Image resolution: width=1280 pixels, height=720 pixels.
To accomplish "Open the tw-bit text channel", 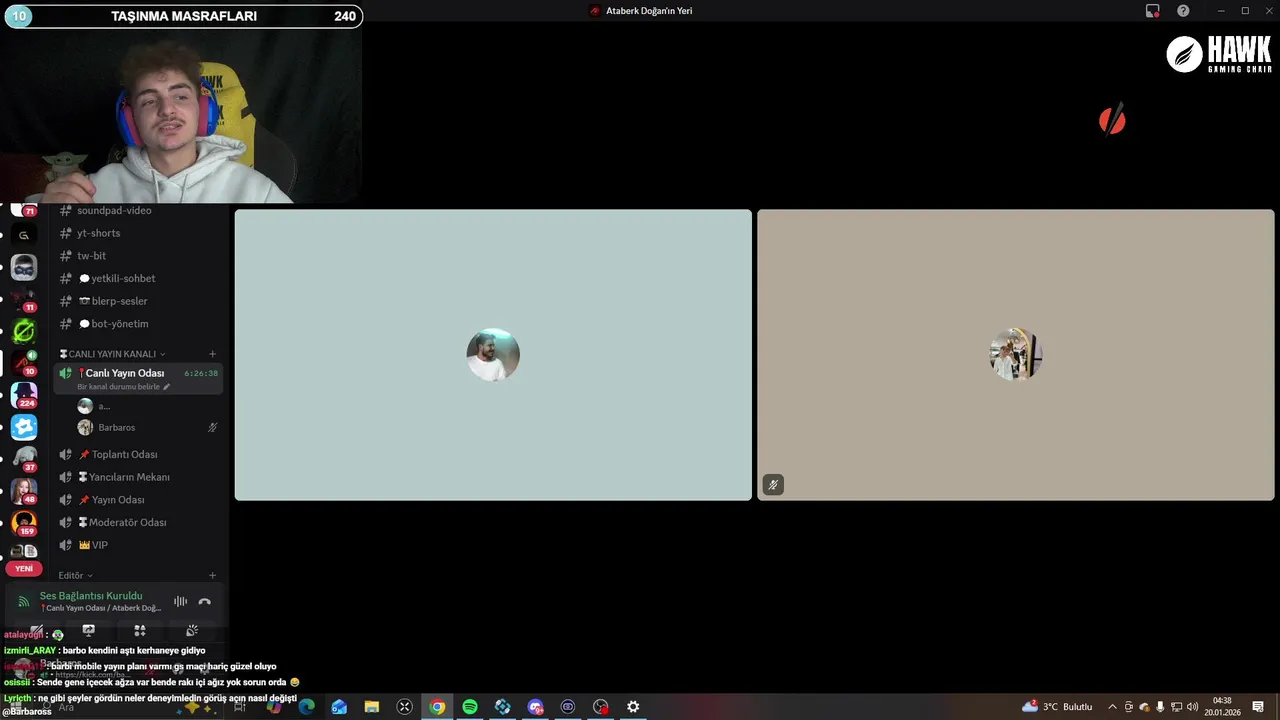I will (138, 256).
